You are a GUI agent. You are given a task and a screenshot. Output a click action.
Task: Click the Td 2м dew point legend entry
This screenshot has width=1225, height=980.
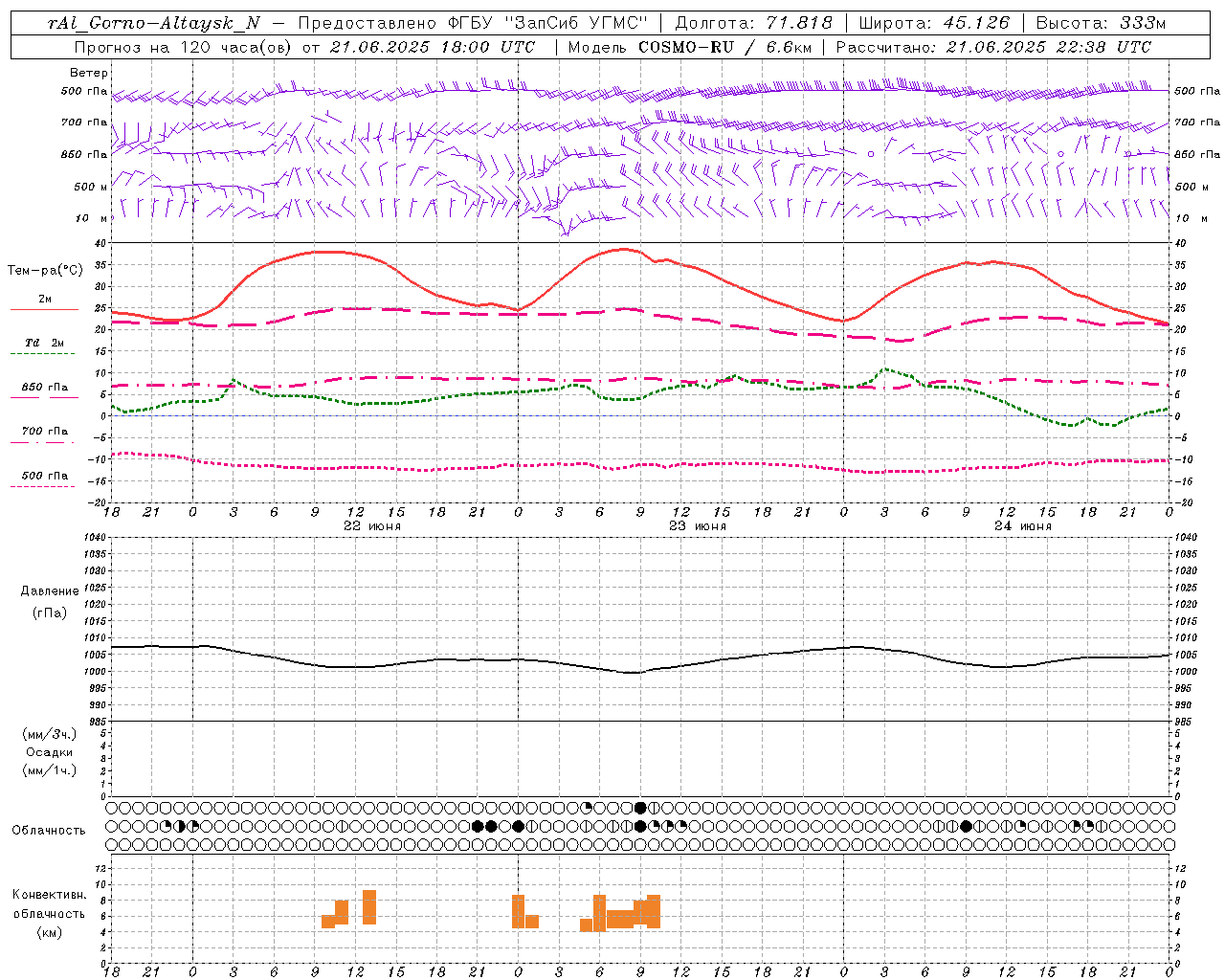pyautogui.click(x=45, y=342)
